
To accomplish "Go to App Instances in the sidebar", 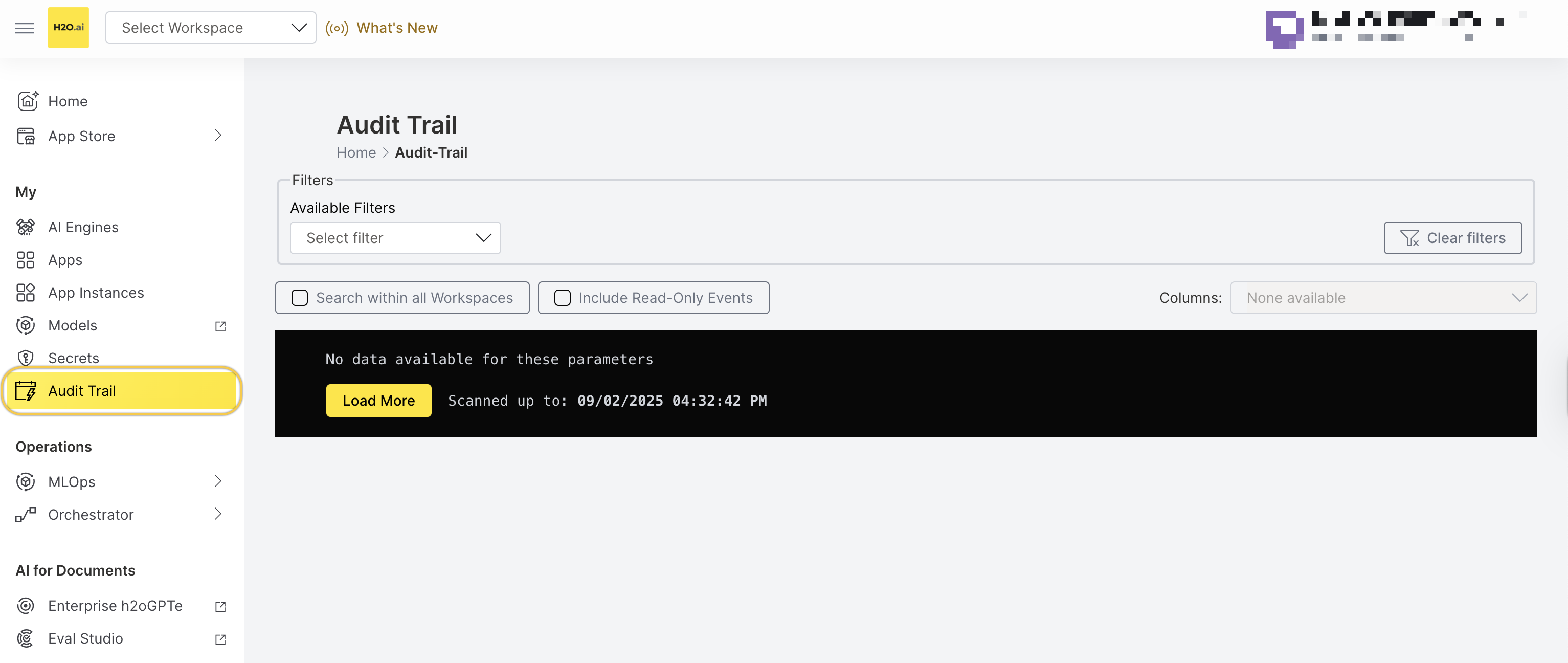I will point(96,293).
